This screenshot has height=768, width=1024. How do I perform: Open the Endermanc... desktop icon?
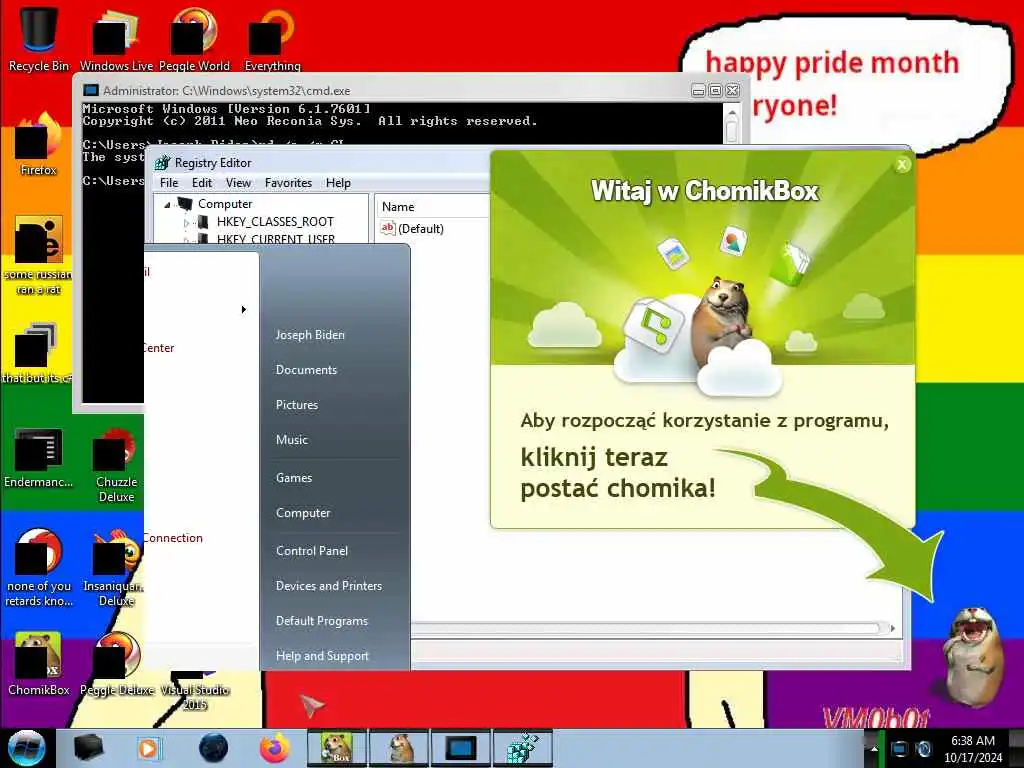pos(39,457)
